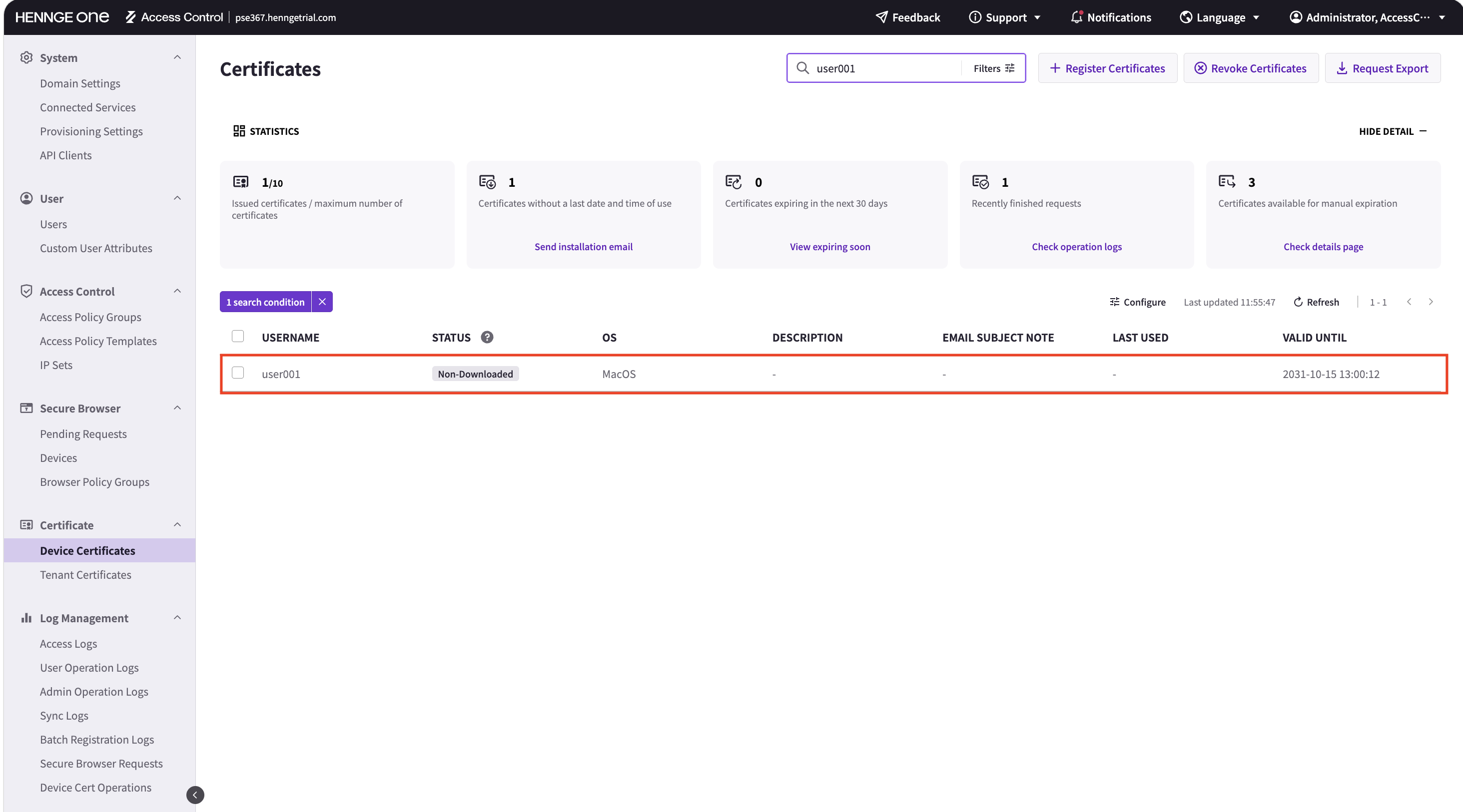The image size is (1463, 812).
Task: Click the System gear icon in sidebar
Action: [26, 57]
